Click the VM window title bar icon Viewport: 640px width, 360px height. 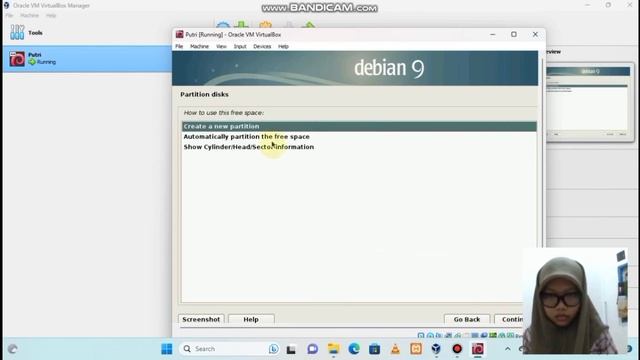179,35
